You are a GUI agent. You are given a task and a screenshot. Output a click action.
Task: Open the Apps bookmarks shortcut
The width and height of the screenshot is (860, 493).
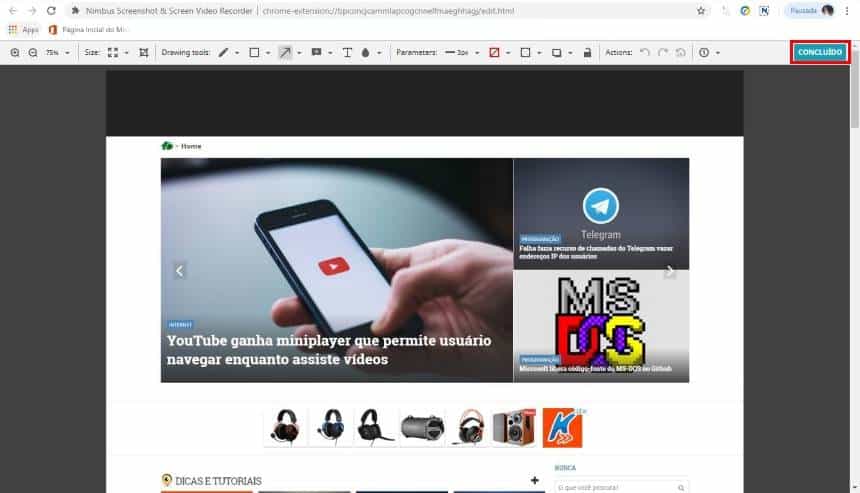click(24, 30)
